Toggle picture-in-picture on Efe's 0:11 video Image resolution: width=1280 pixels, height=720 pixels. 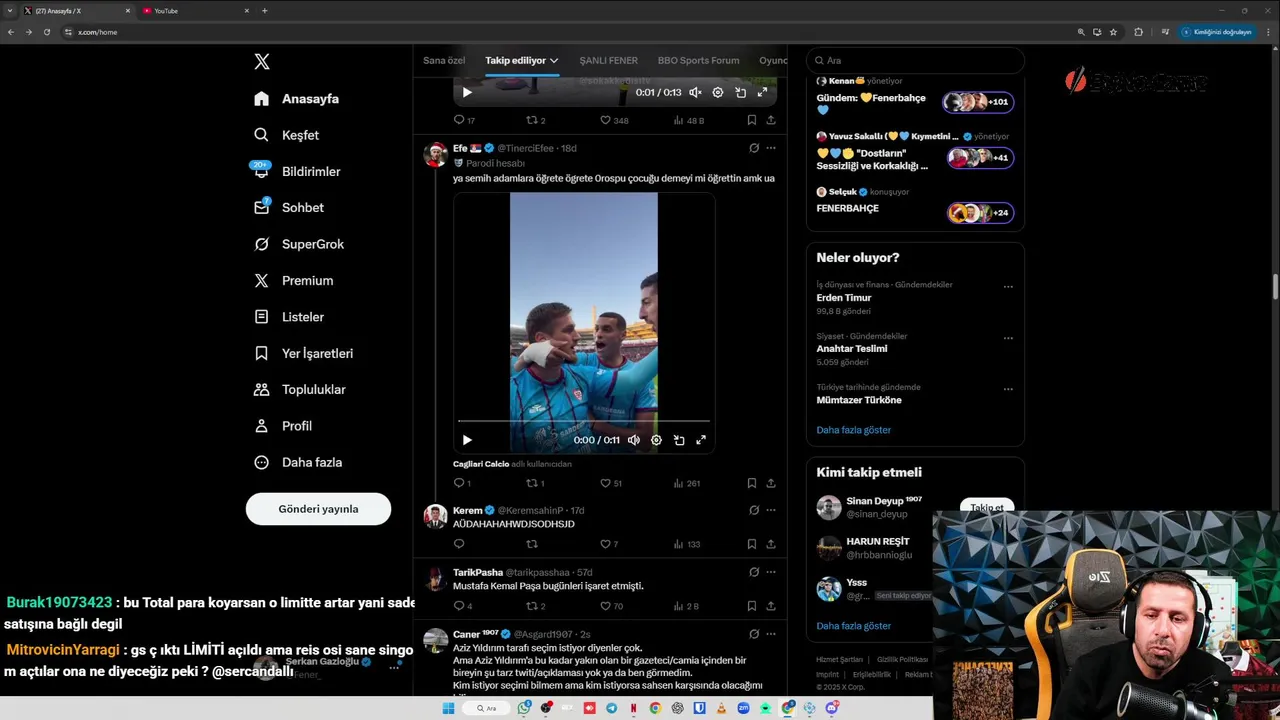point(679,440)
